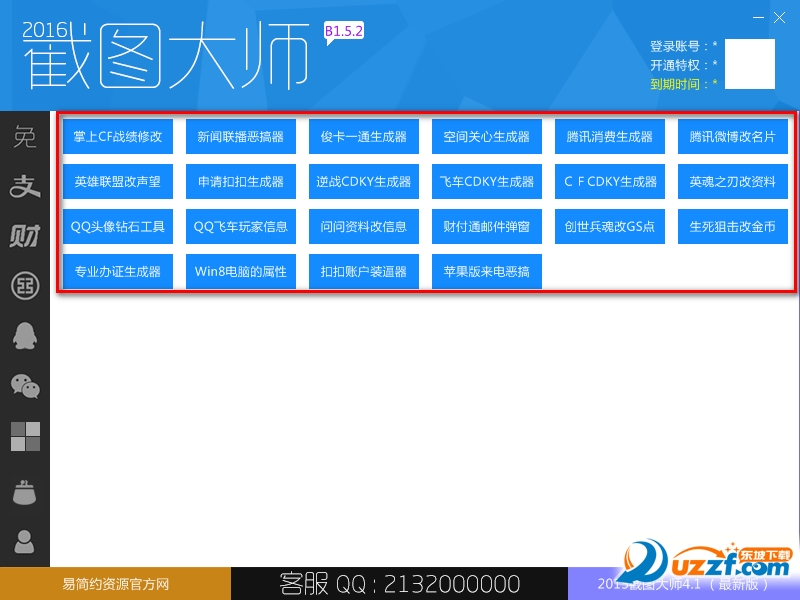Open the four-squares grid sidebar icon
Viewport: 800px width, 600px height.
coord(26,436)
